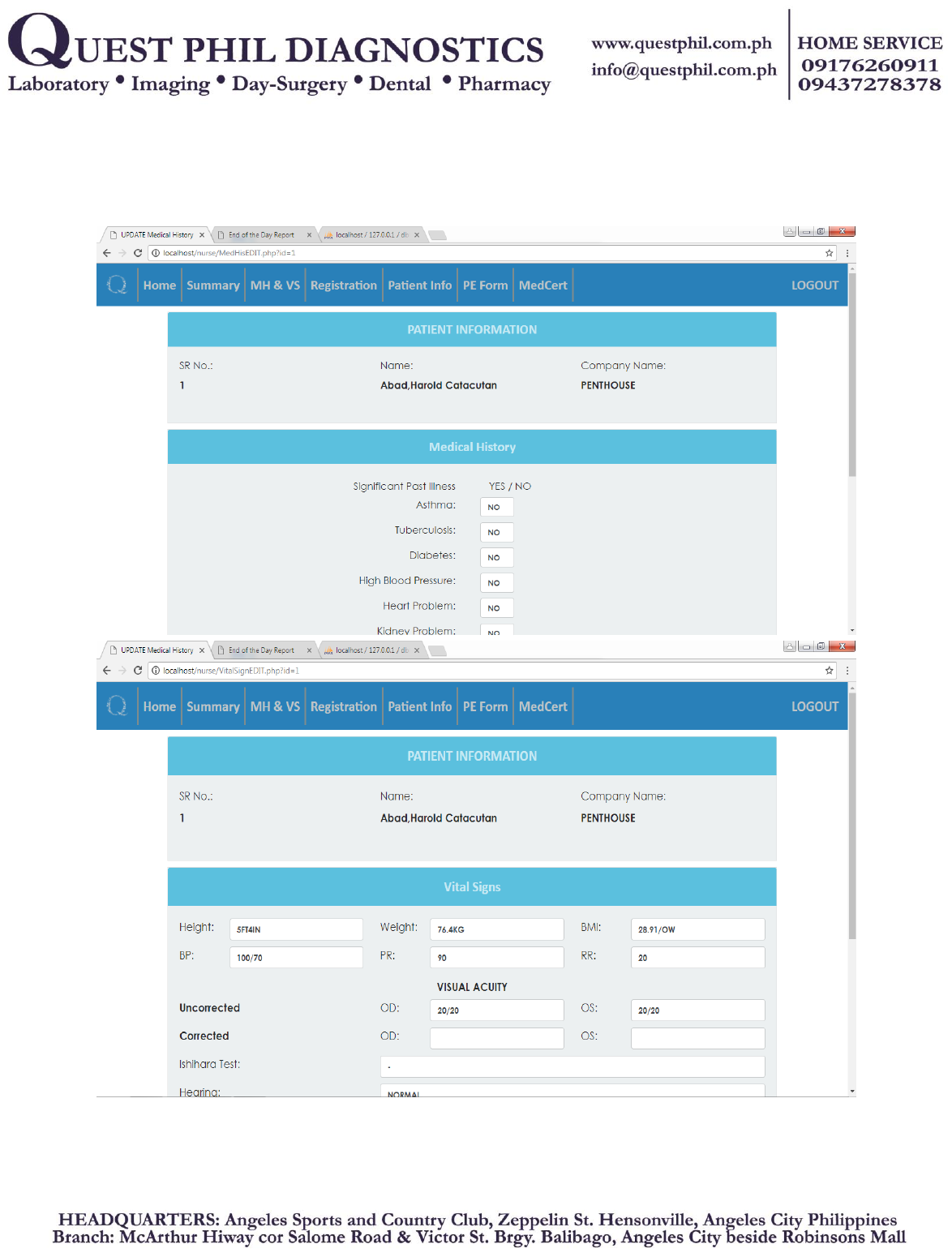The width and height of the screenshot is (952, 1257).
Task: Click the Q logo on the Vital Signs navbar
Action: pyautogui.click(x=117, y=706)
